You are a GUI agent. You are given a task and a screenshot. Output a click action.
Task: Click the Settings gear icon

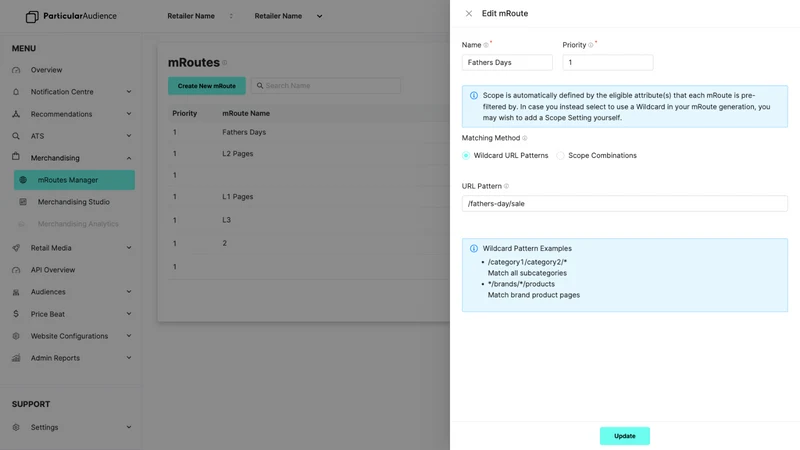(x=16, y=428)
